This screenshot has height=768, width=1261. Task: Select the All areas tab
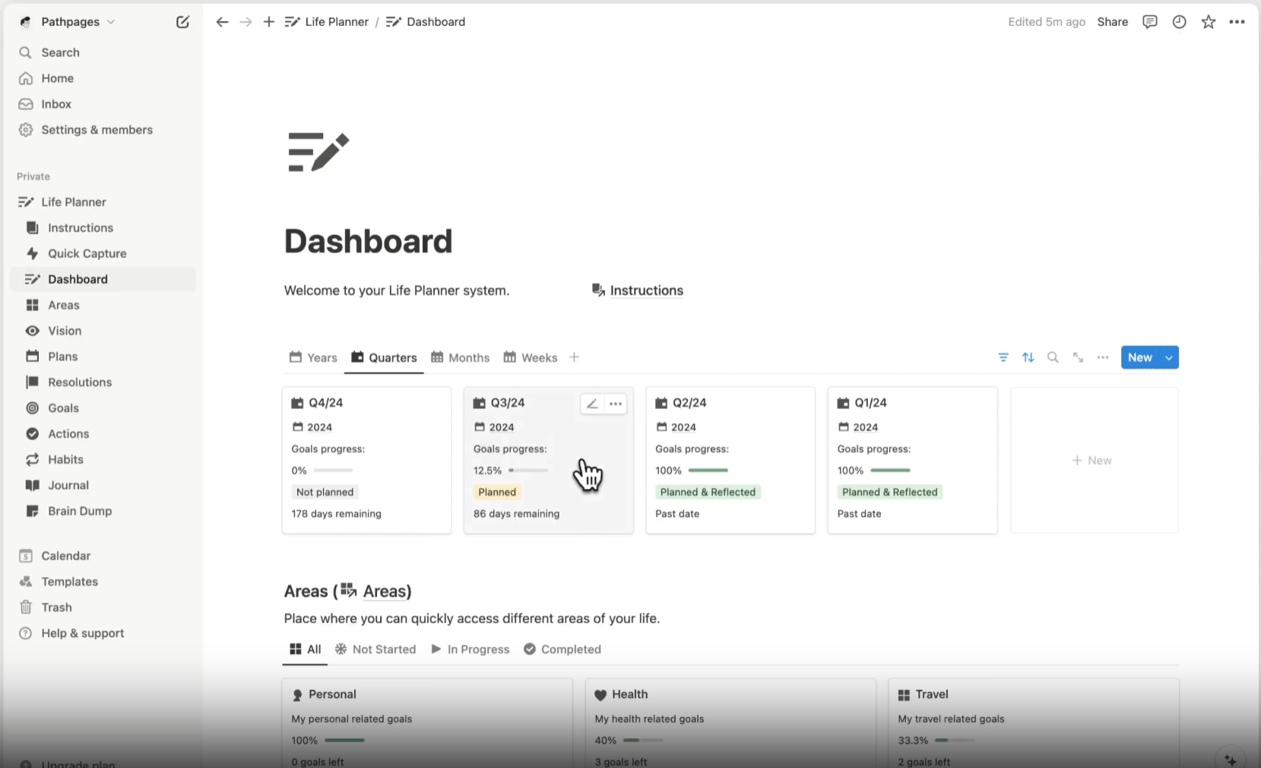[305, 649]
